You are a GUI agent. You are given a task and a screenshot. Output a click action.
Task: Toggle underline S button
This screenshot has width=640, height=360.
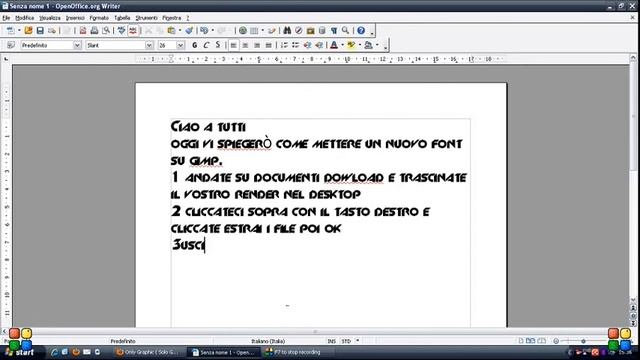click(x=218, y=45)
